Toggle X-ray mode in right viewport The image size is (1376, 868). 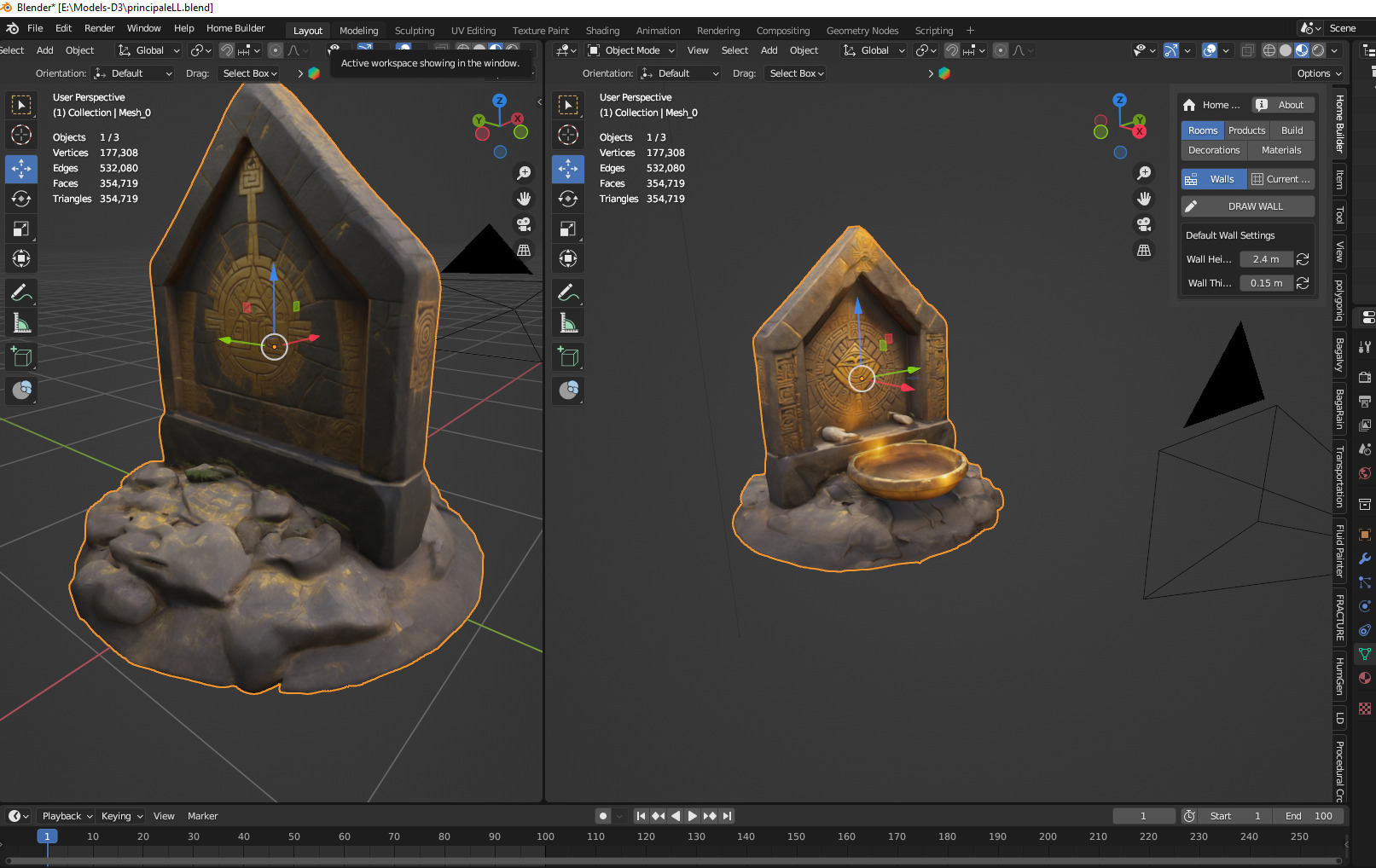[1247, 50]
